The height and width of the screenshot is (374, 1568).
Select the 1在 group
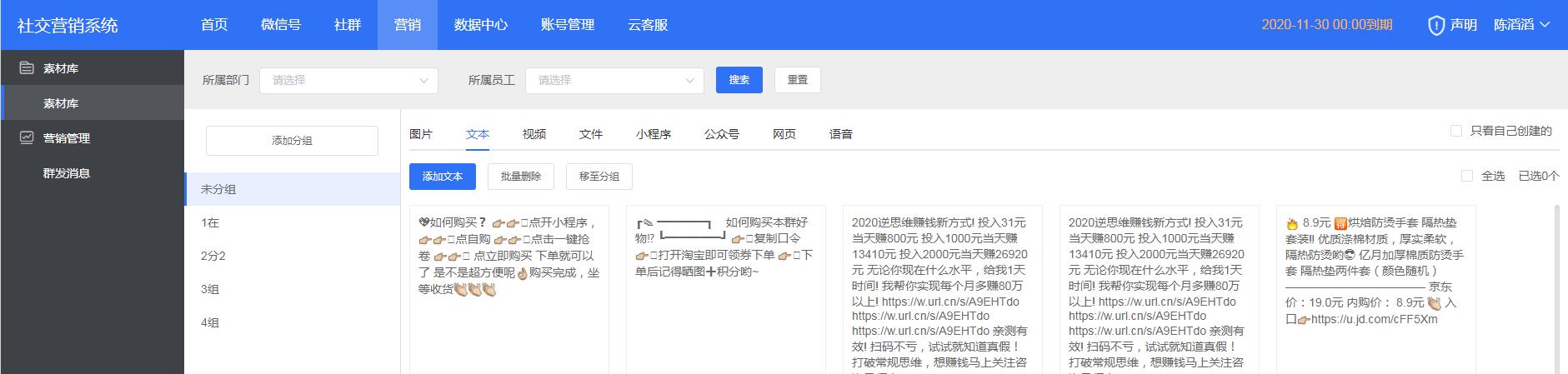pos(292,222)
